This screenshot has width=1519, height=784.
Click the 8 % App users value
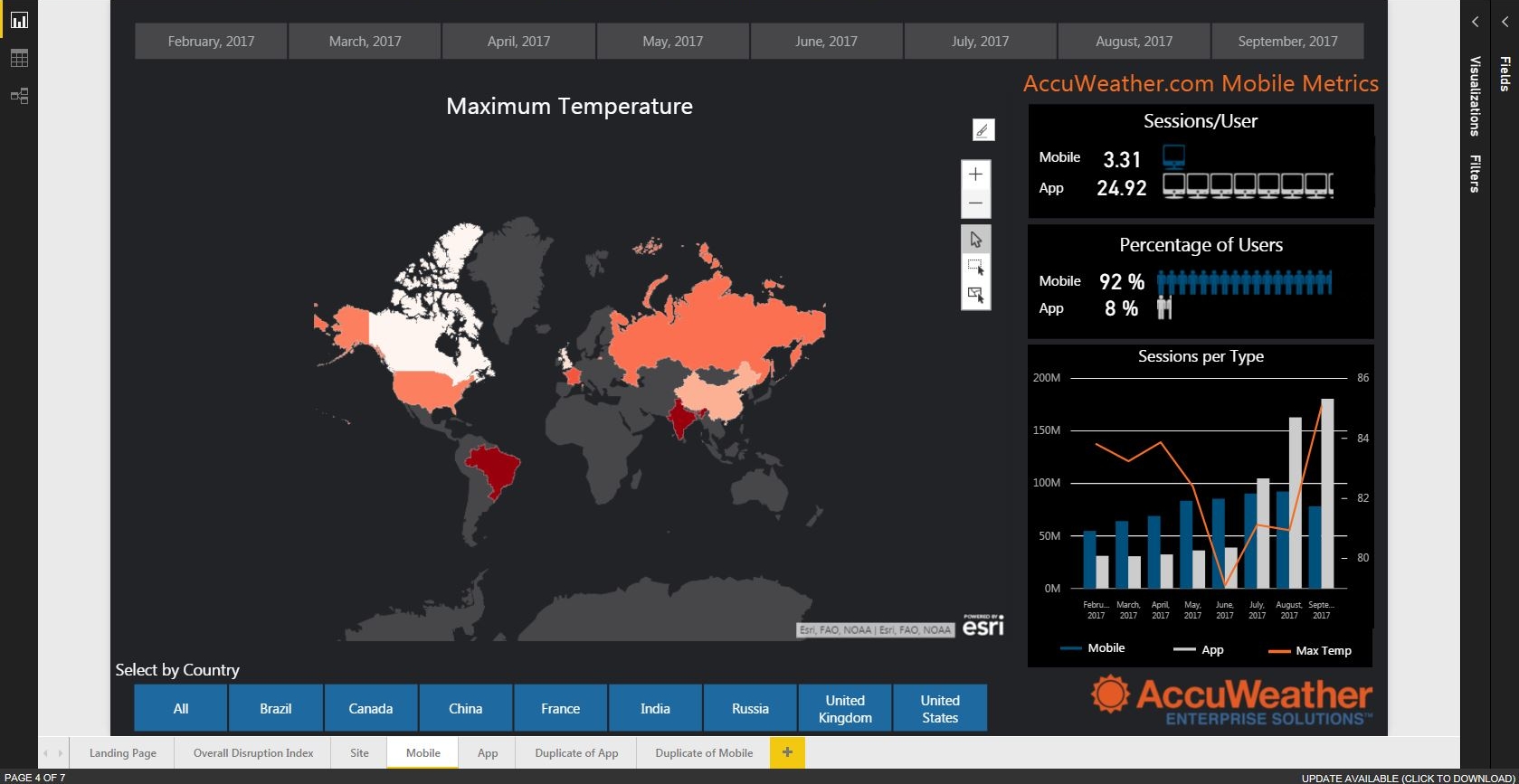1122,308
